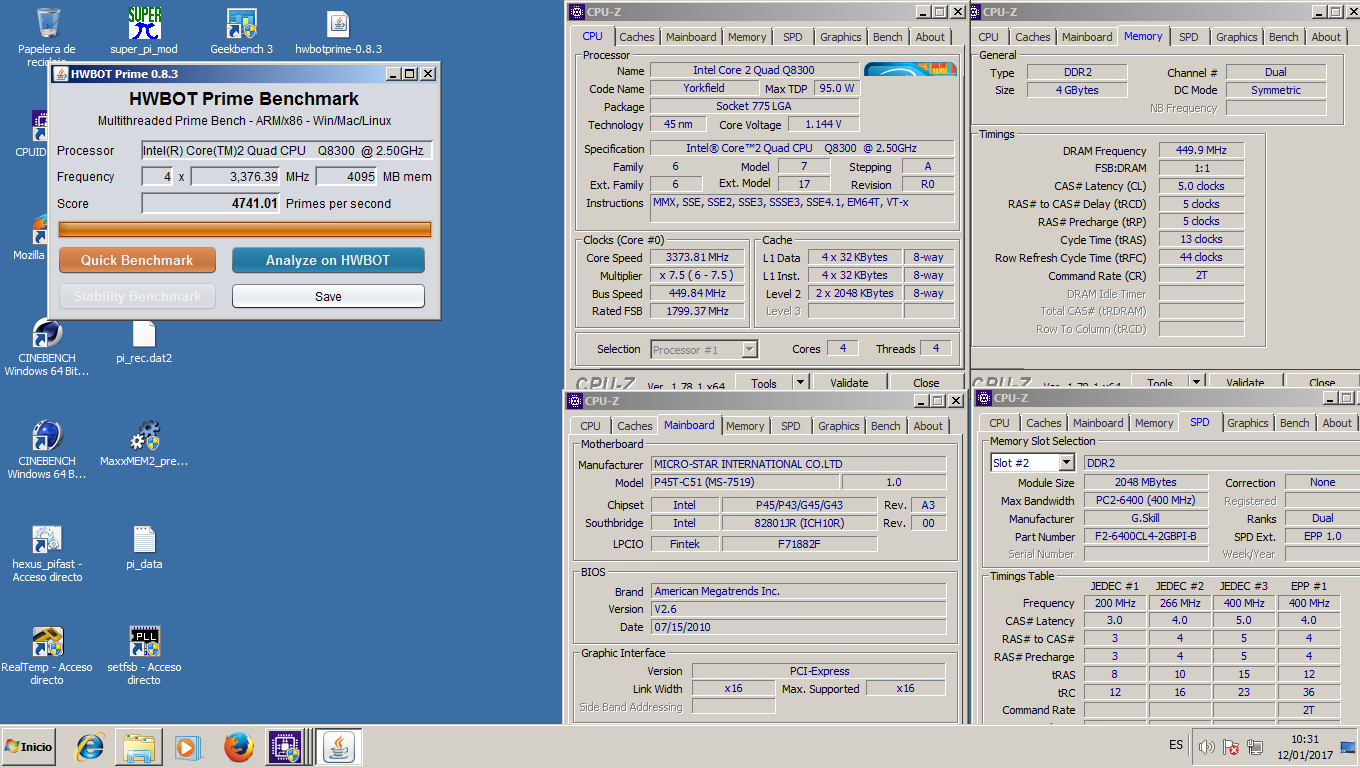Start the Quick Benchmark
Image resolution: width=1360 pixels, height=768 pixels.
[137, 260]
